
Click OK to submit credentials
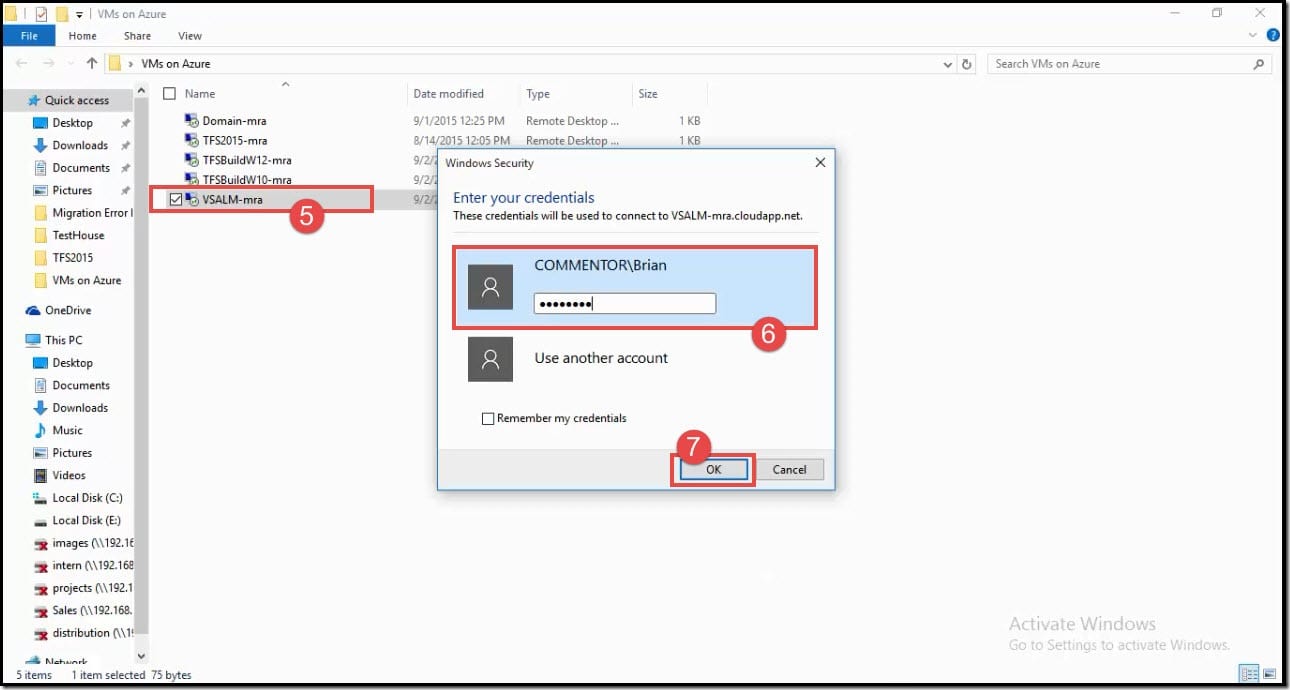[x=712, y=469]
